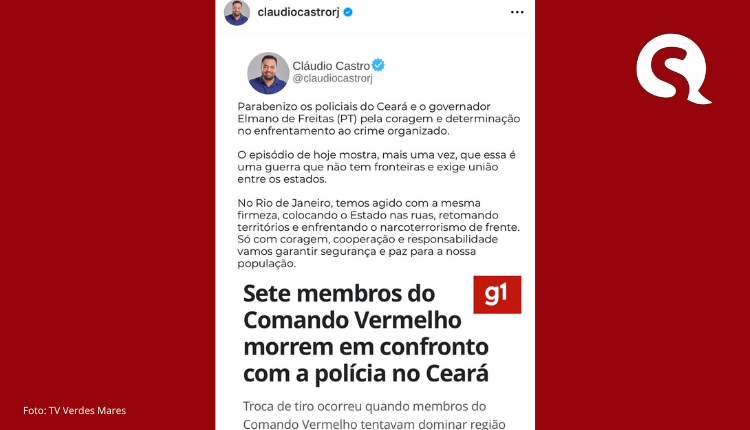Click the verified badge next to Cláudio Castro
Screen dimensions: 750x430
(378, 65)
